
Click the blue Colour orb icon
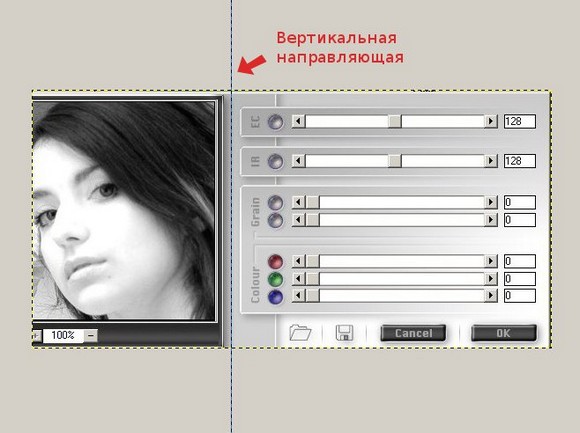pos(275,297)
